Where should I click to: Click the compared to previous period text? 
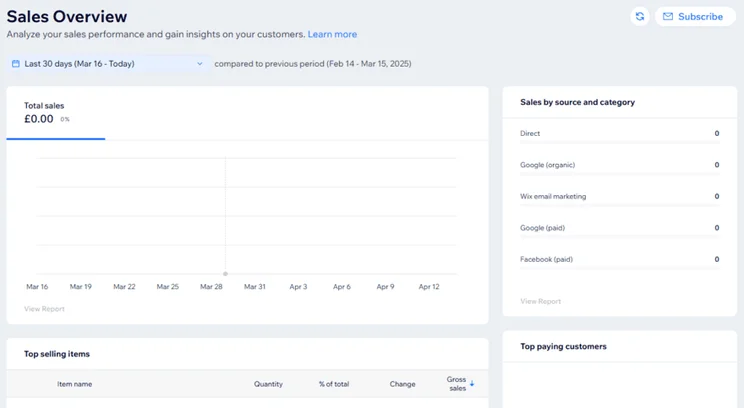coord(313,64)
